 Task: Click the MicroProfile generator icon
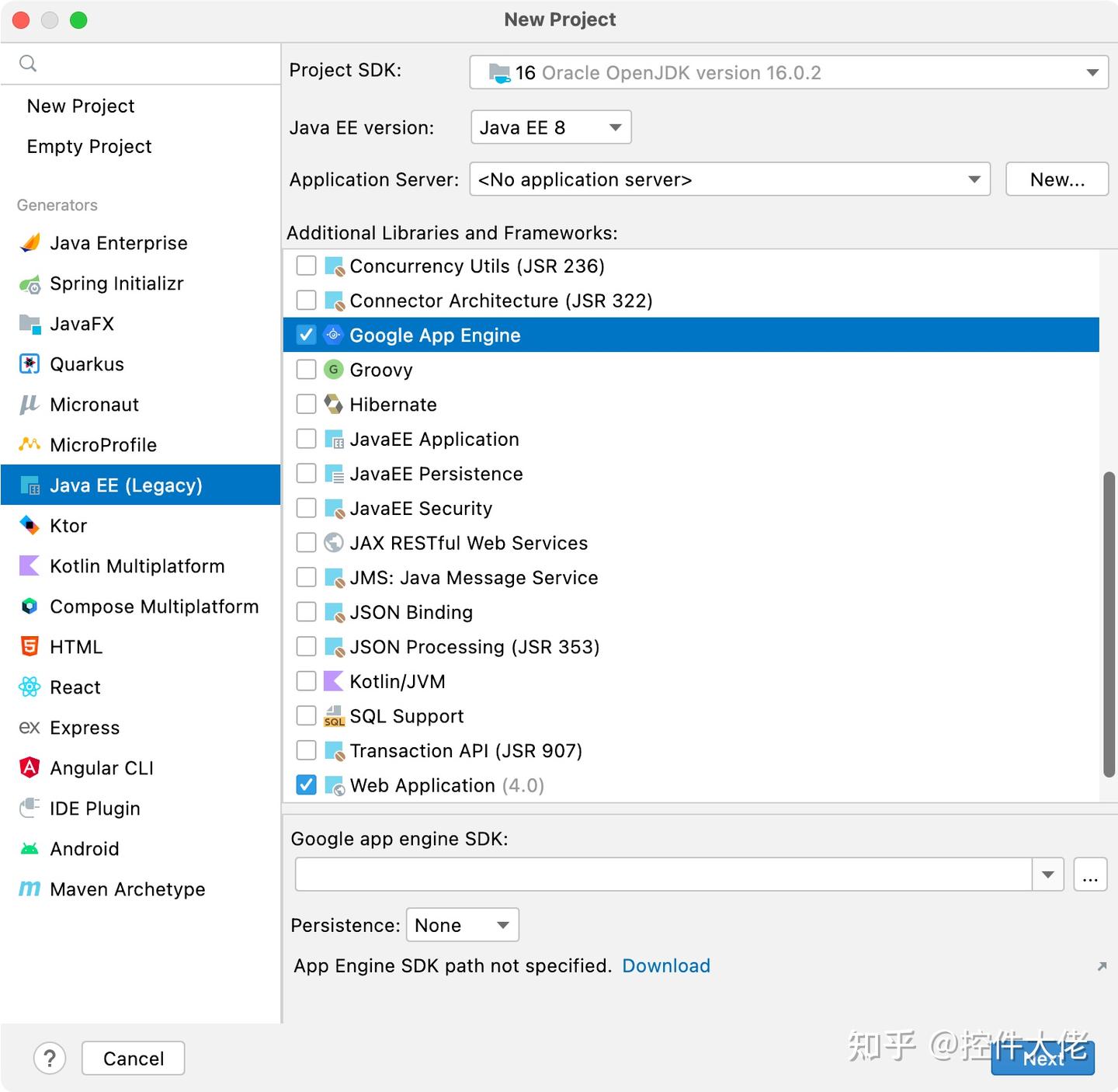[x=30, y=445]
